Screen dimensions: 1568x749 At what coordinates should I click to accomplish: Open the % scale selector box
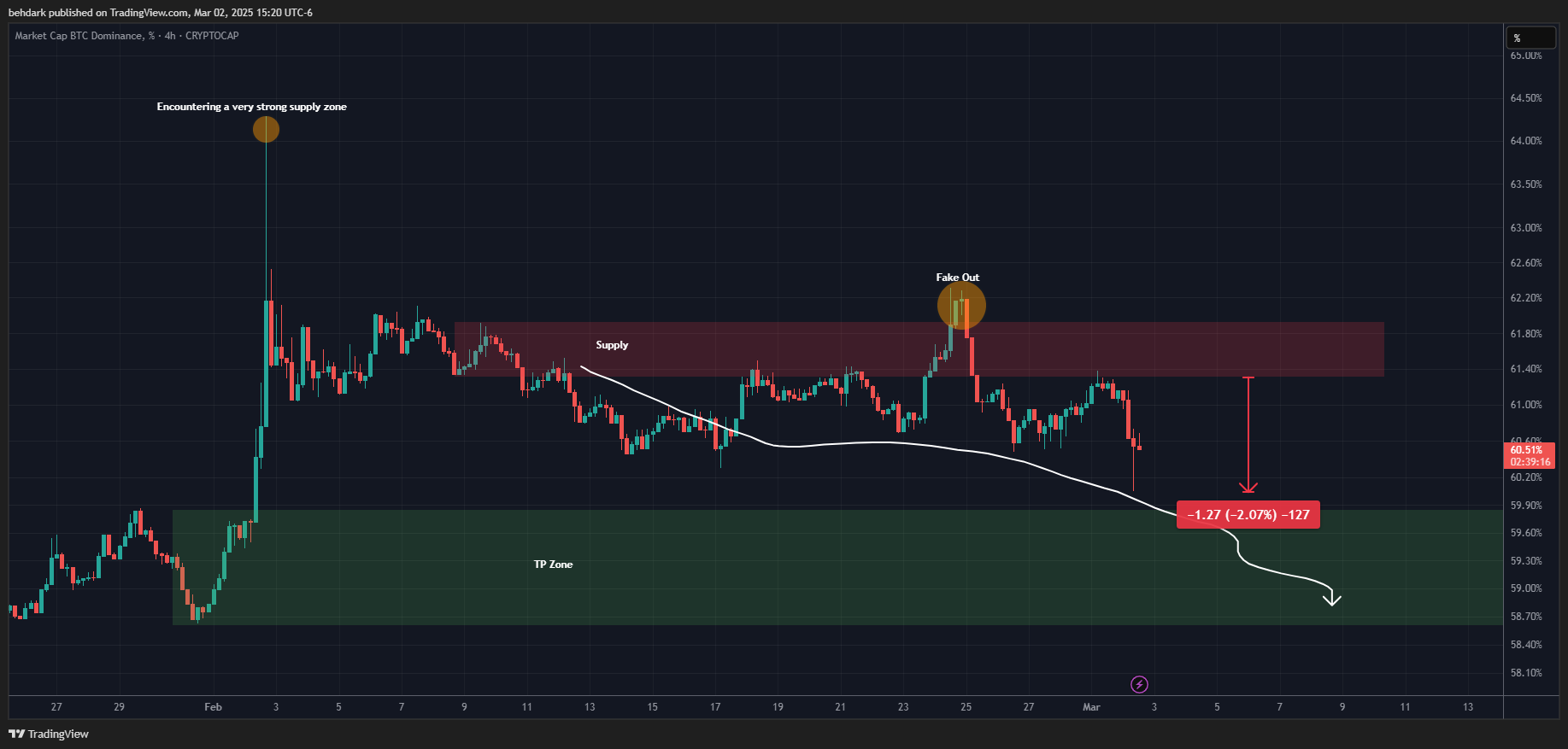1530,38
